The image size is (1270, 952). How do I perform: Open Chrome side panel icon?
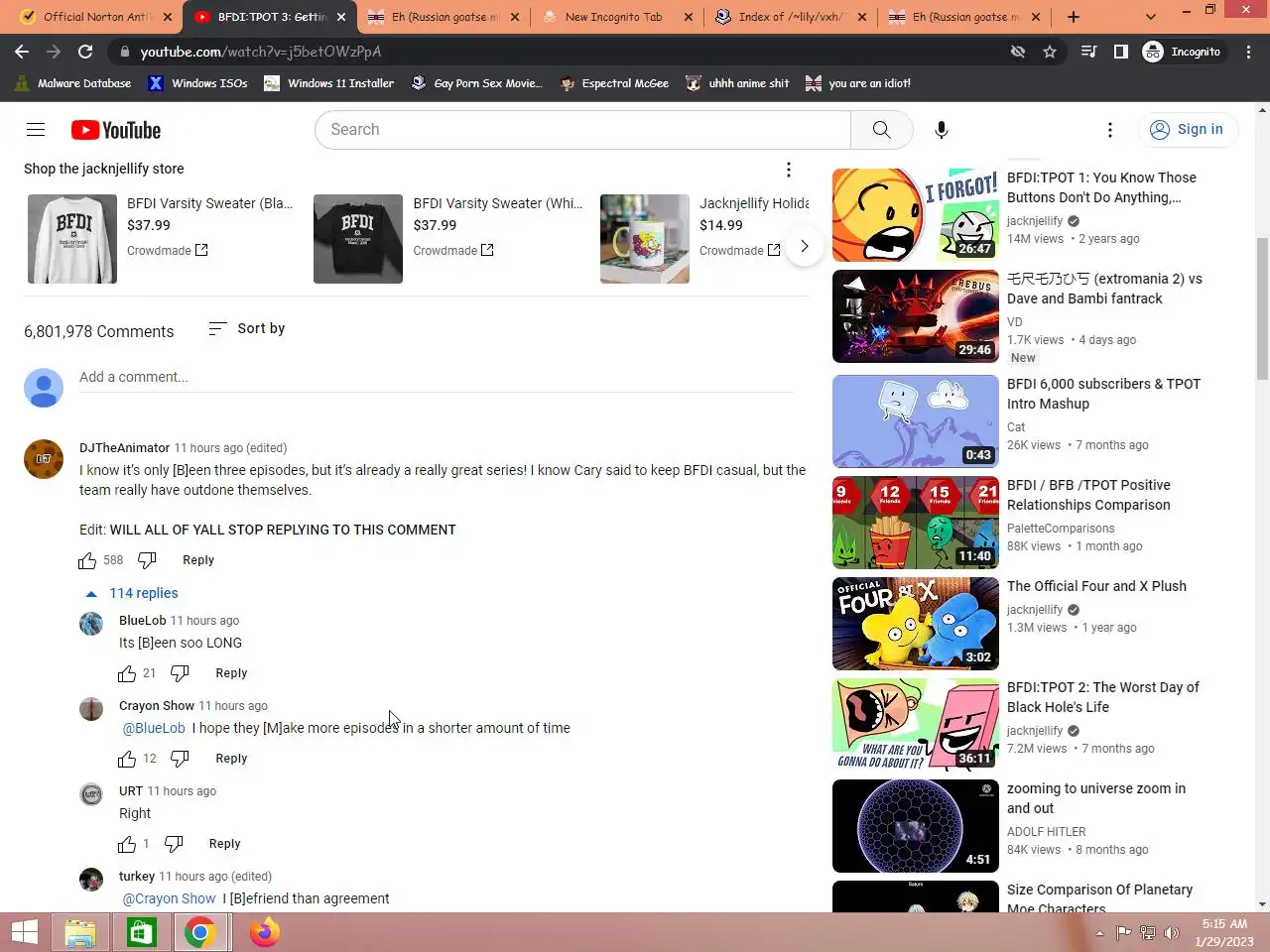1120,52
